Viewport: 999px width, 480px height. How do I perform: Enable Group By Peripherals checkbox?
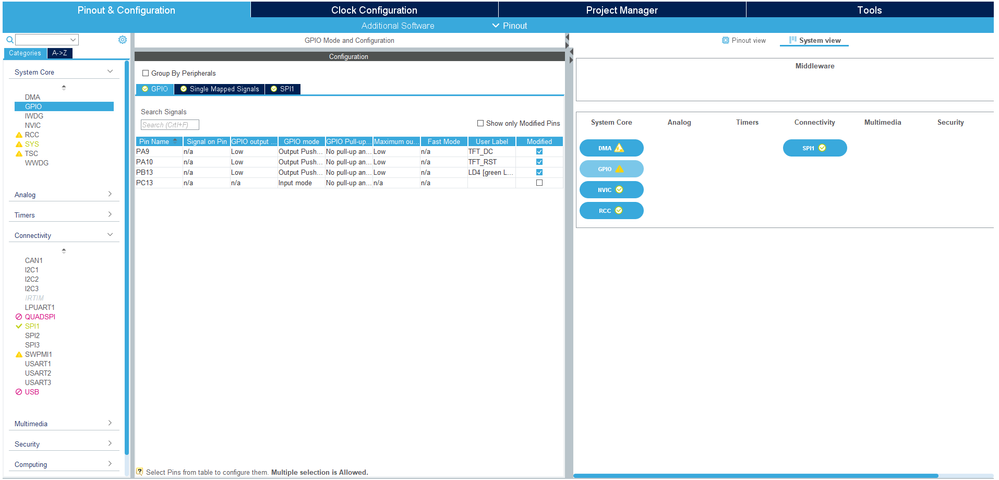(145, 73)
